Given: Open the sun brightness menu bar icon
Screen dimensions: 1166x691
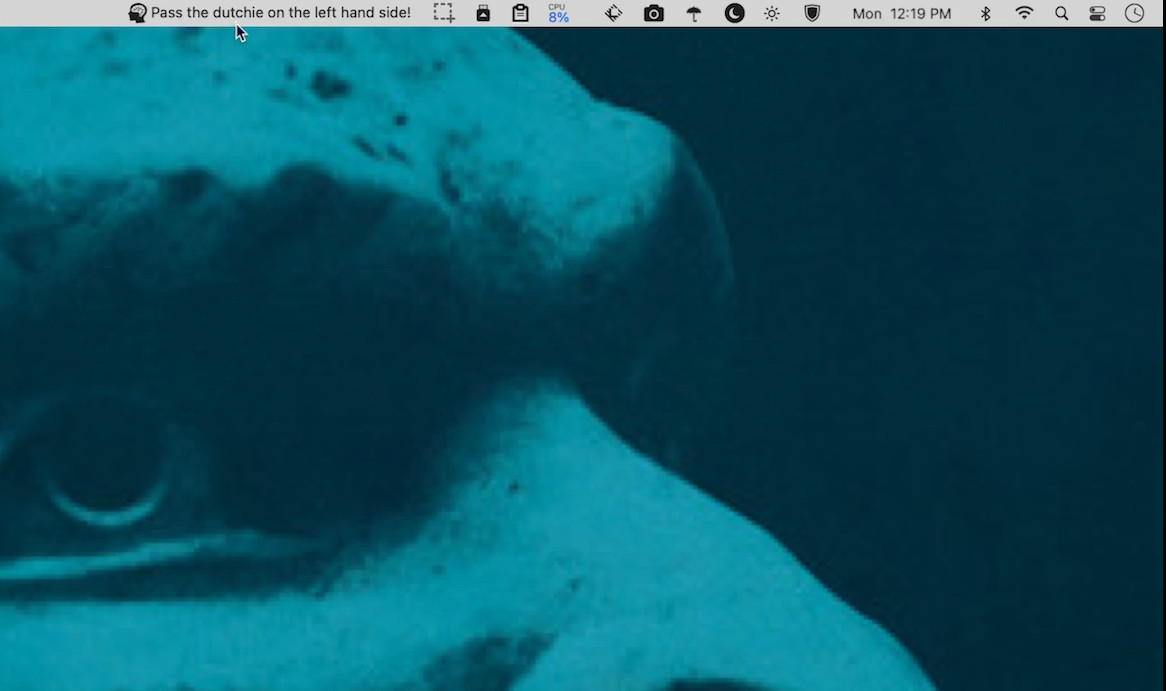Looking at the screenshot, I should coord(772,13).
